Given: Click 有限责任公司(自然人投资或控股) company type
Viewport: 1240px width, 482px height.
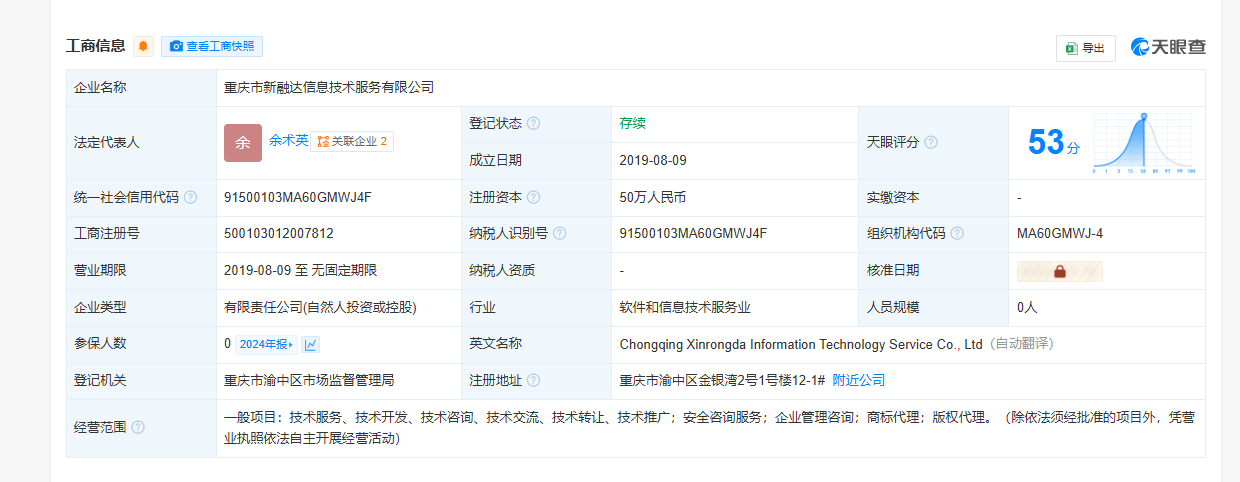Looking at the screenshot, I should coord(320,308).
